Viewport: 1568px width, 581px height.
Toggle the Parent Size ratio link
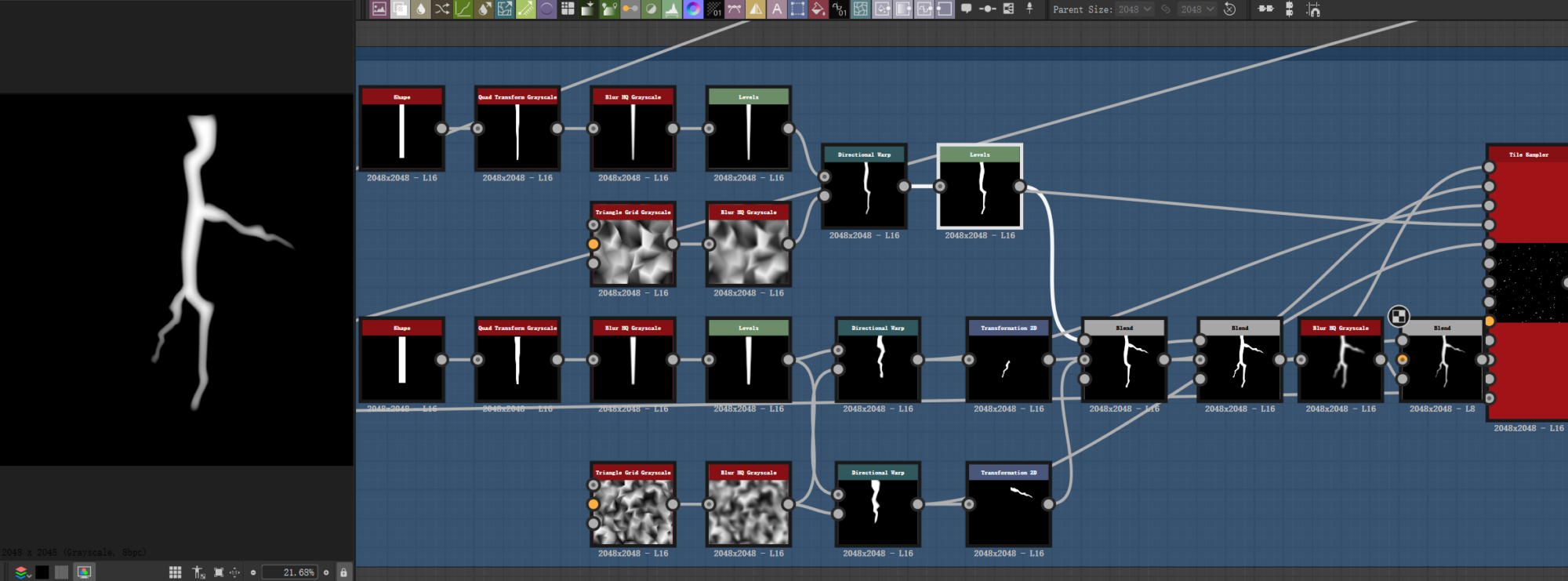pos(1166,9)
